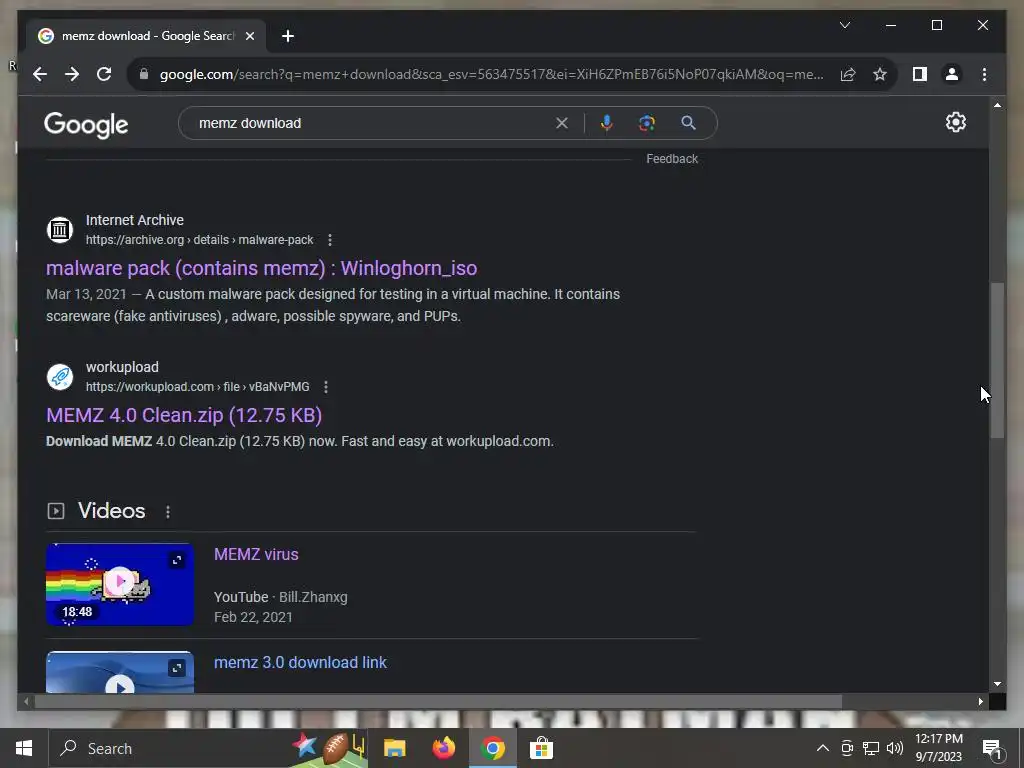Expand the MEMZ virus video preview
Viewport: 1024px width, 768px height.
[177, 560]
